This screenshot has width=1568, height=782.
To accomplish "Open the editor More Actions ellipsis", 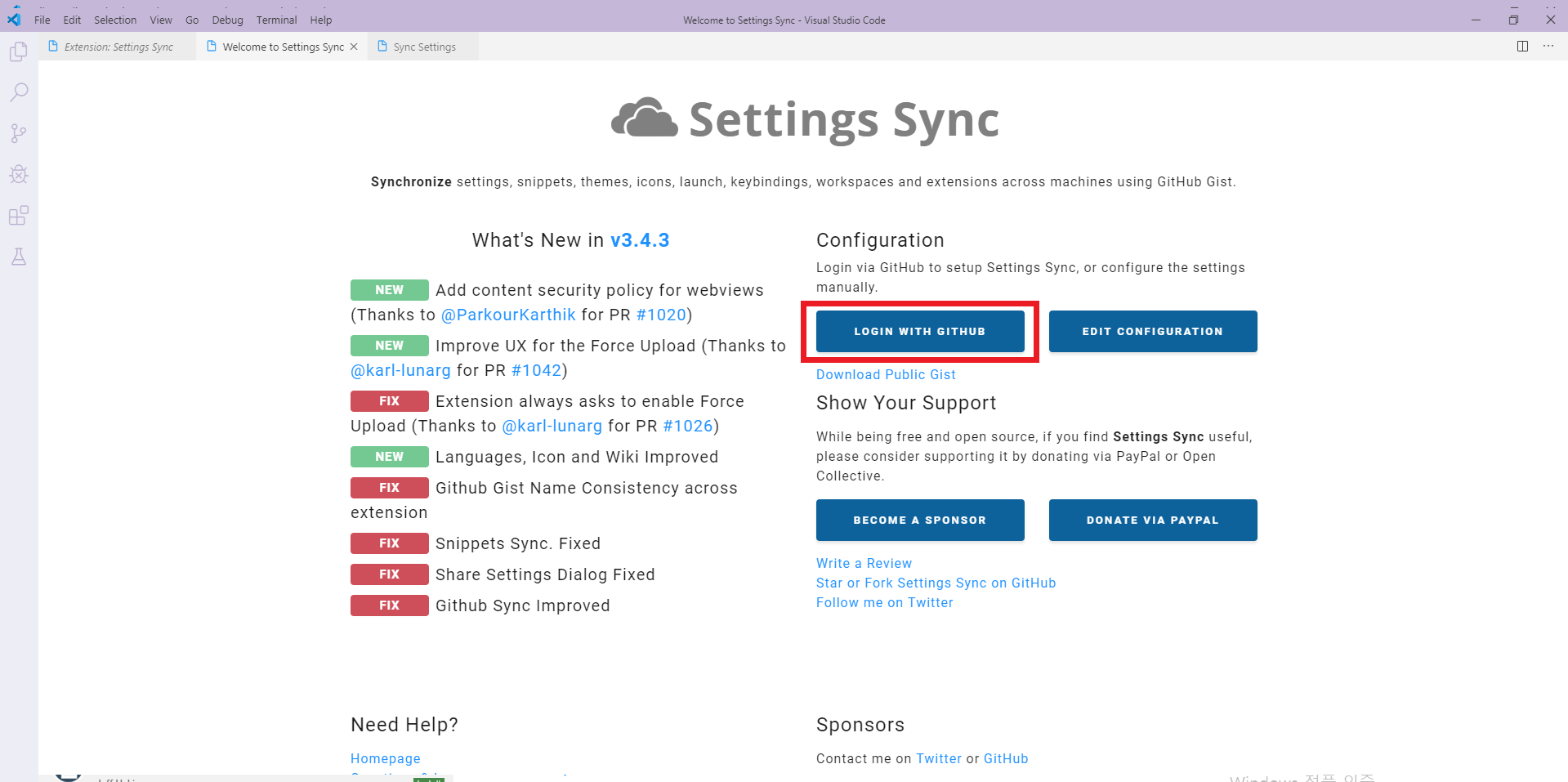I will pyautogui.click(x=1548, y=47).
